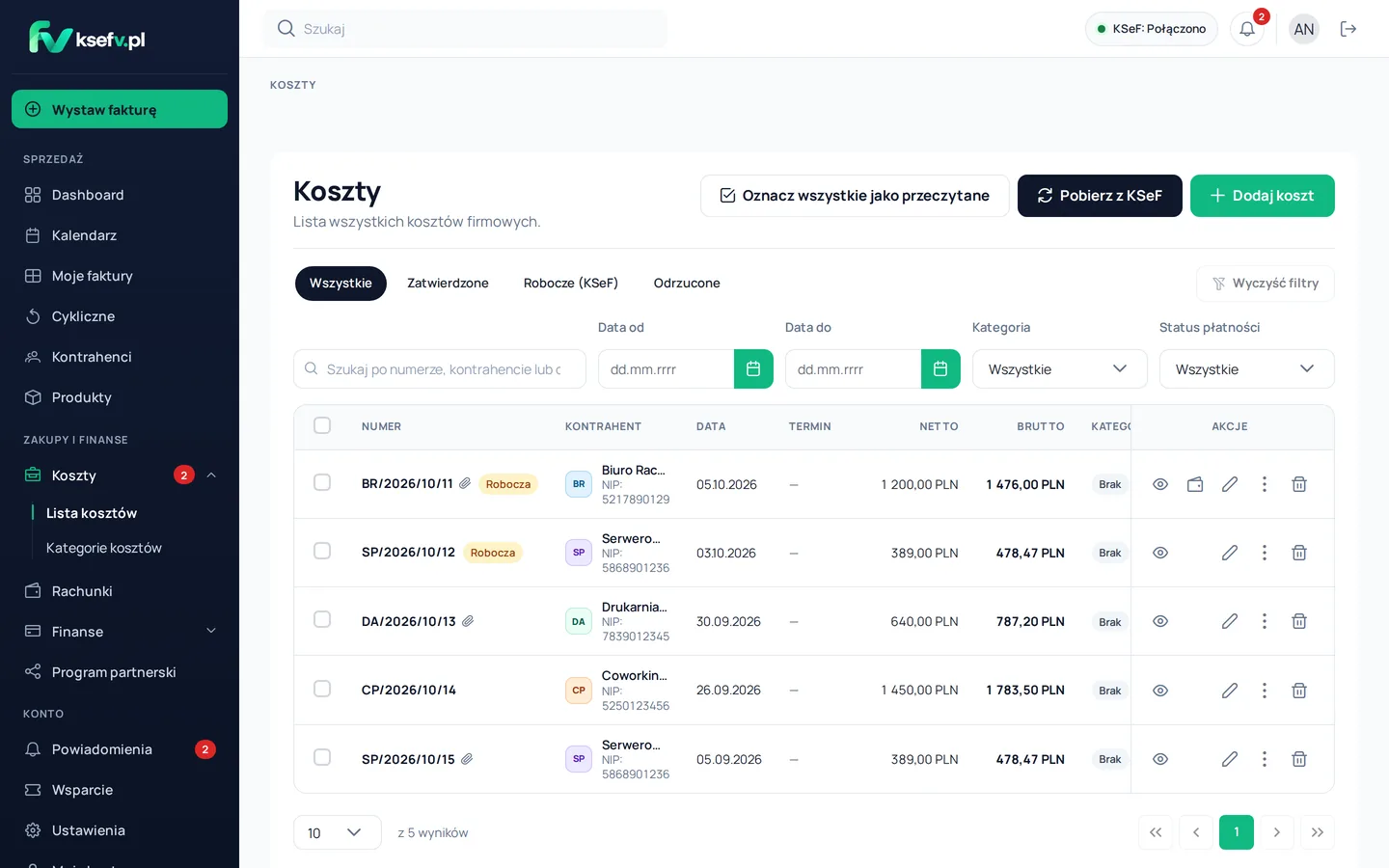Open calendar picker for Data od

click(753, 369)
